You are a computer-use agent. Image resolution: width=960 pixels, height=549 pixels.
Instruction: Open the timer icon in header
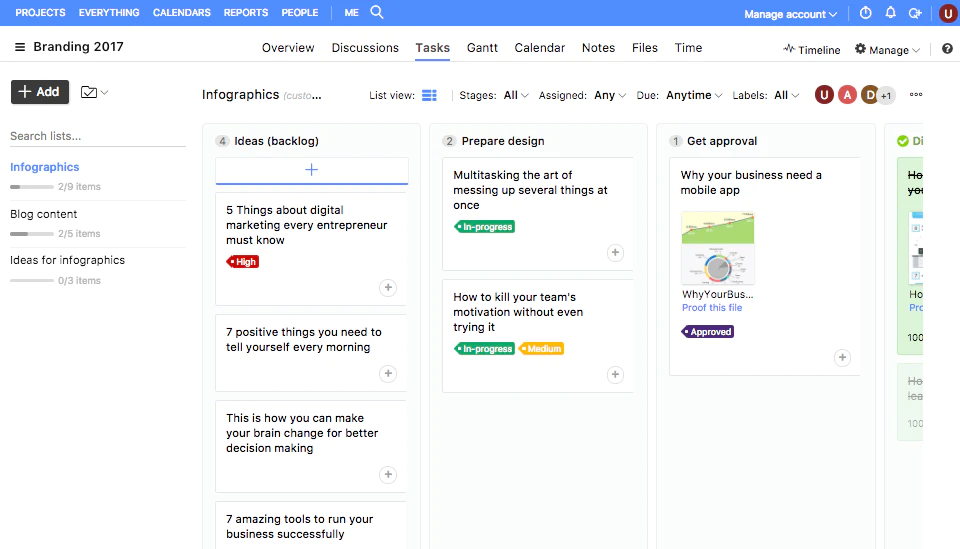865,13
